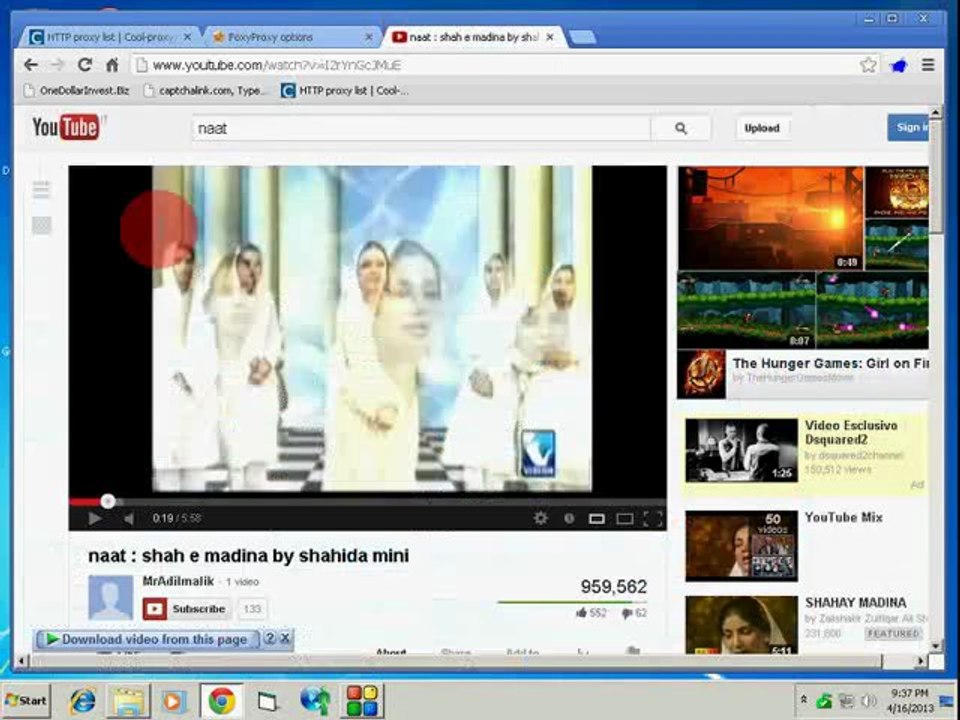
Task: Open HTTP proxy list bookmark
Action: point(345,91)
